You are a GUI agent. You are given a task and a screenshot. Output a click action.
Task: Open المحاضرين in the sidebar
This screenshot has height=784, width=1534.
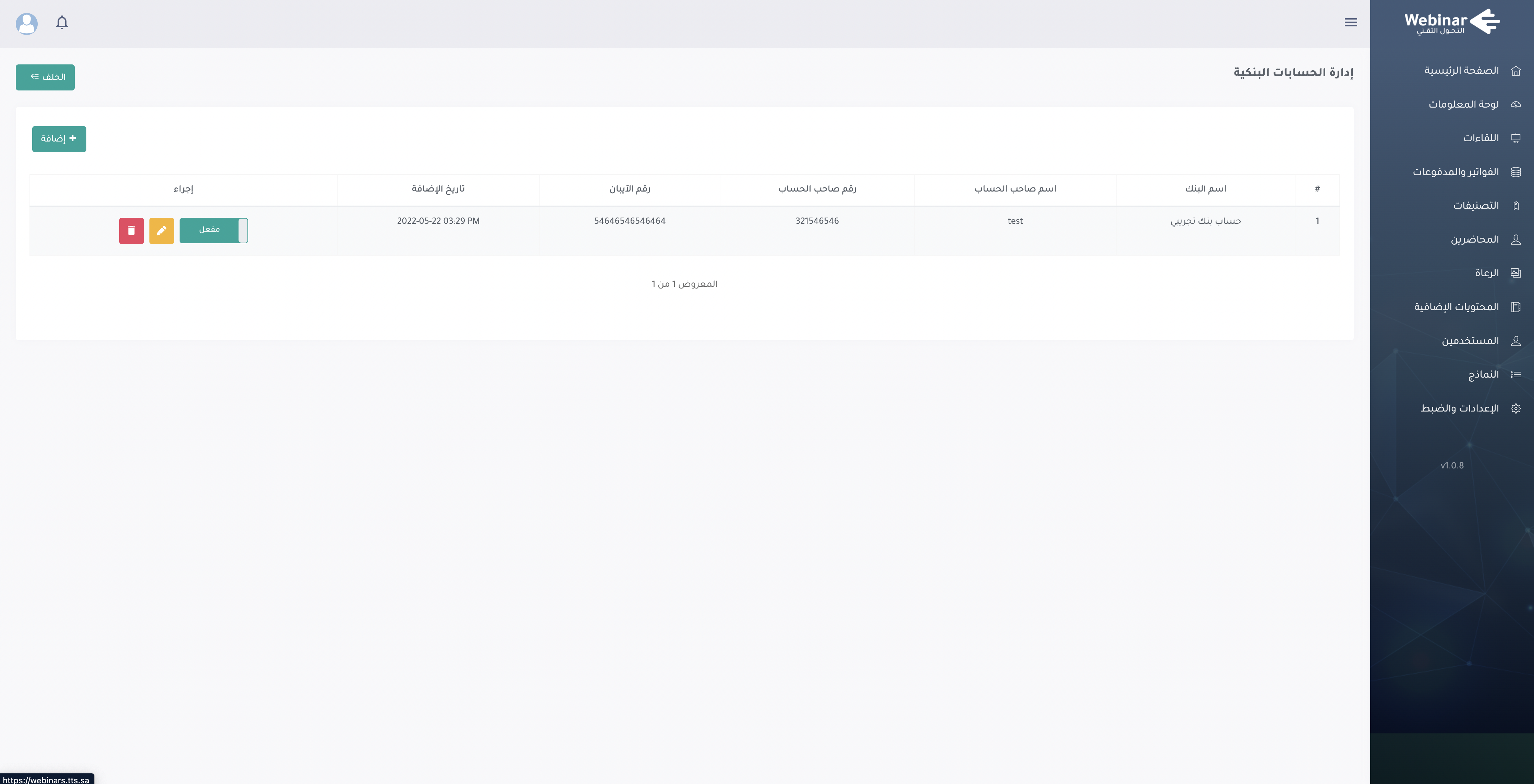click(1474, 239)
